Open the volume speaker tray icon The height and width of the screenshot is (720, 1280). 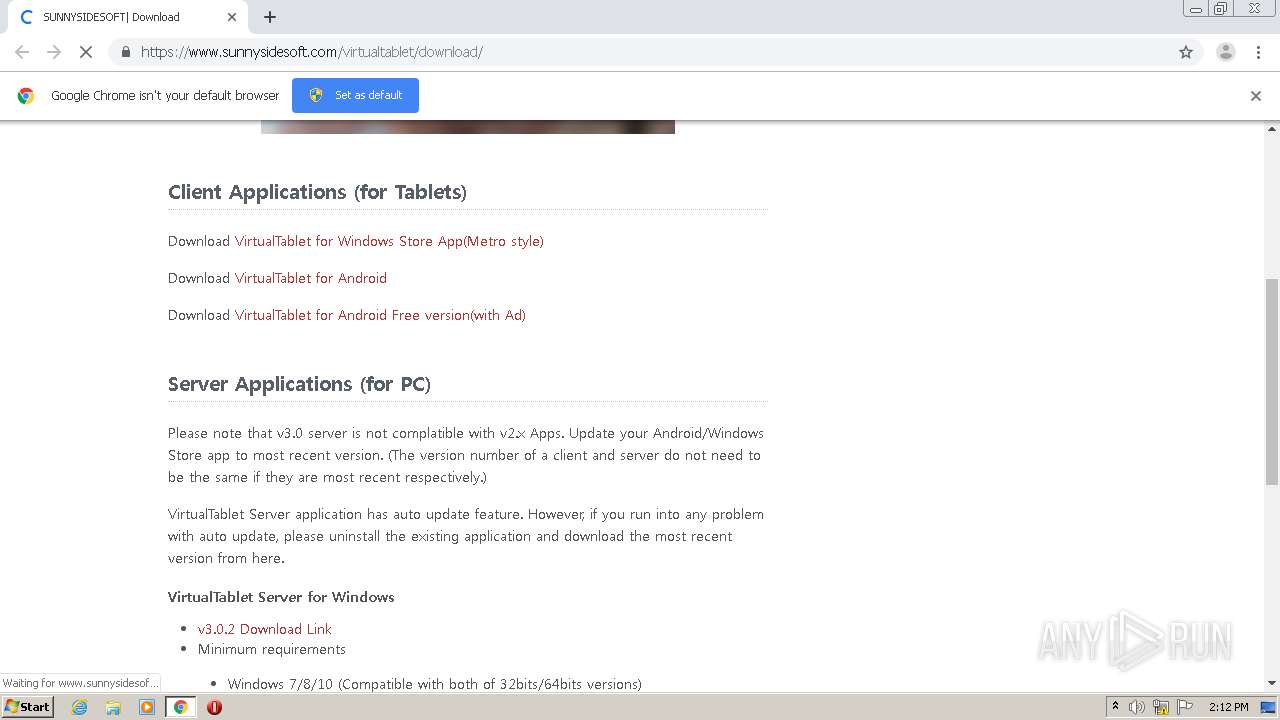(x=1137, y=707)
